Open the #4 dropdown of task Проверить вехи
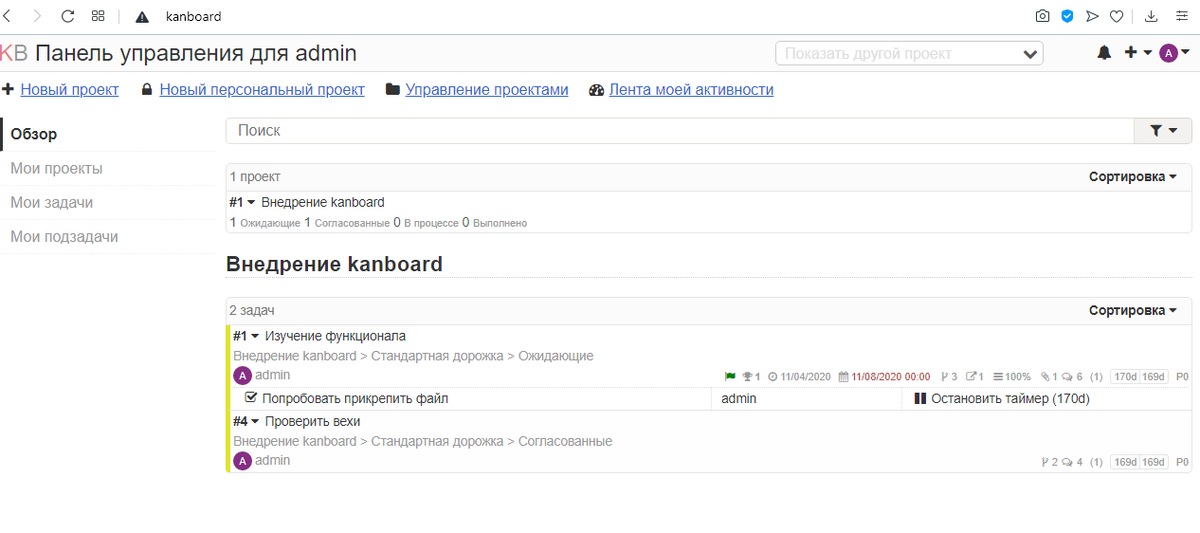The width and height of the screenshot is (1200, 533). click(246, 421)
